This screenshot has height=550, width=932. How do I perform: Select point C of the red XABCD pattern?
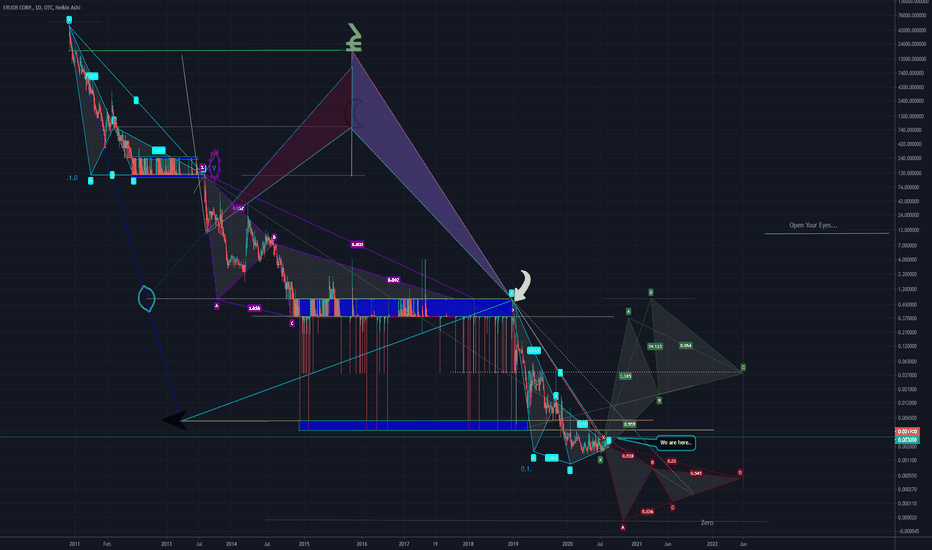[x=672, y=507]
